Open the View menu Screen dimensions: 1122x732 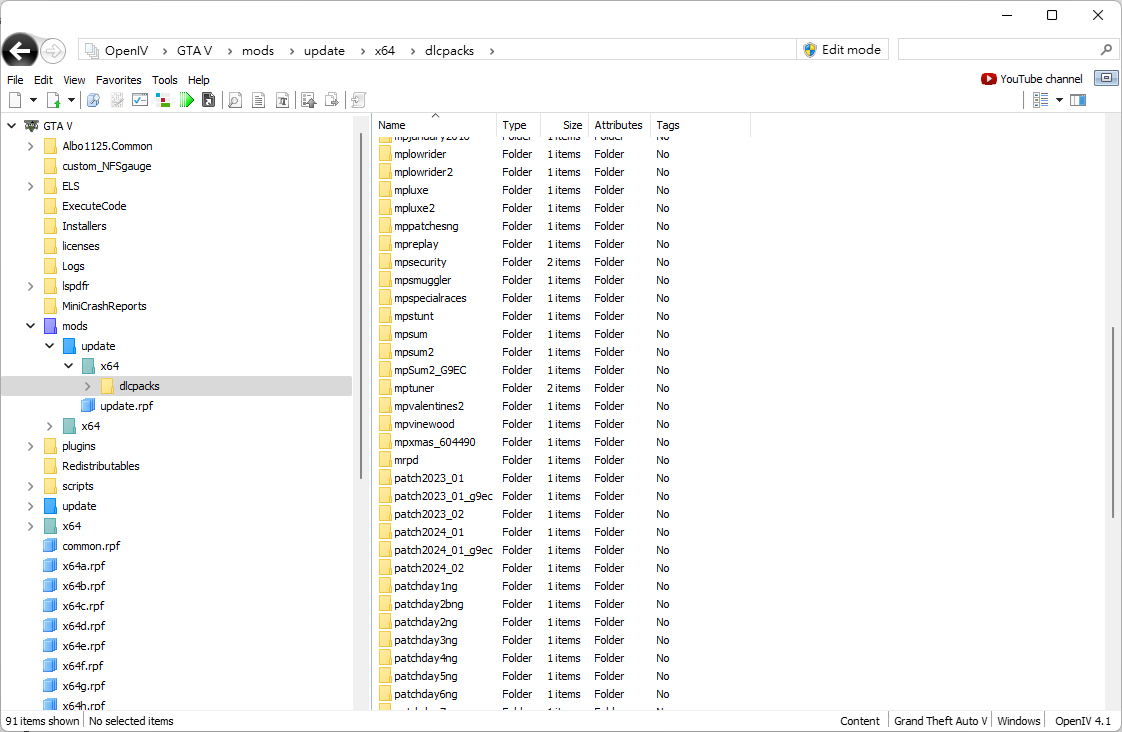pyautogui.click(x=74, y=80)
